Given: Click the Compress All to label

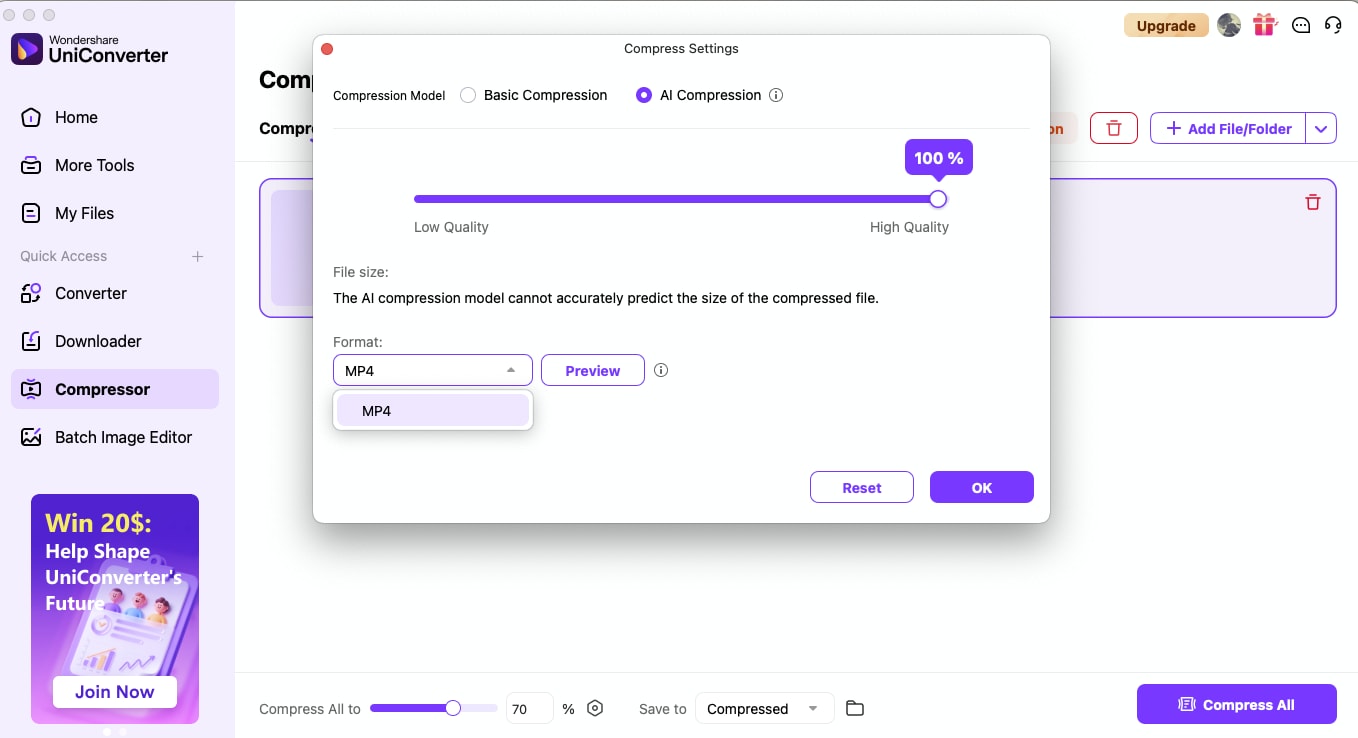Looking at the screenshot, I should pyautogui.click(x=310, y=709).
